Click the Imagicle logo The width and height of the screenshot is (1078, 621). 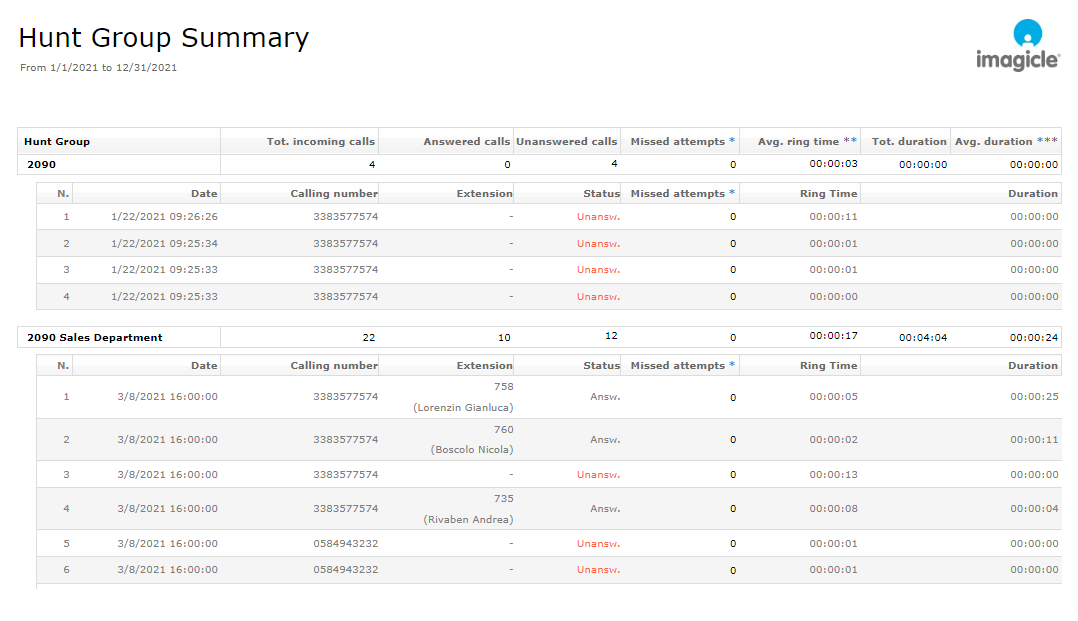(1017, 46)
